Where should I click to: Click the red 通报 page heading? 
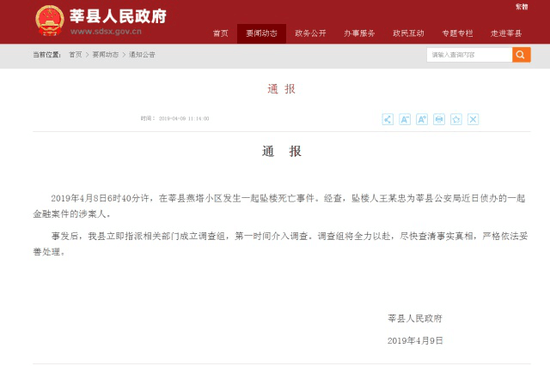tap(281, 89)
